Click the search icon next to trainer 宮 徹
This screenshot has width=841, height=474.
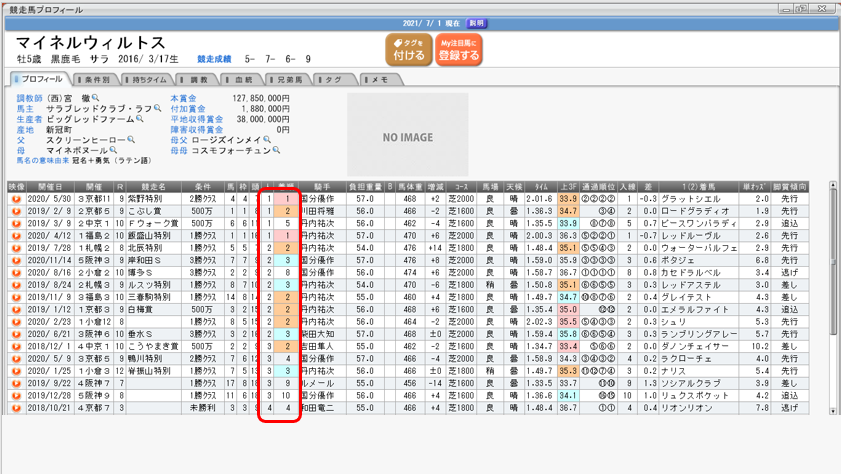point(96,99)
